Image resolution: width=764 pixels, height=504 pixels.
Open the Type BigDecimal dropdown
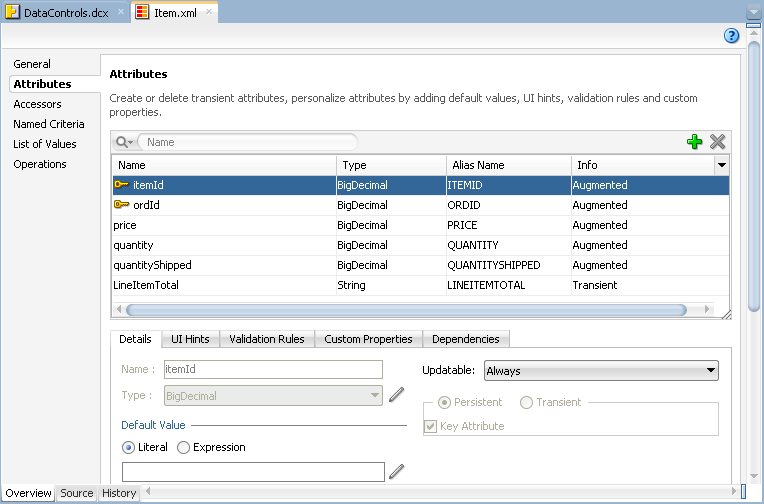click(x=273, y=395)
